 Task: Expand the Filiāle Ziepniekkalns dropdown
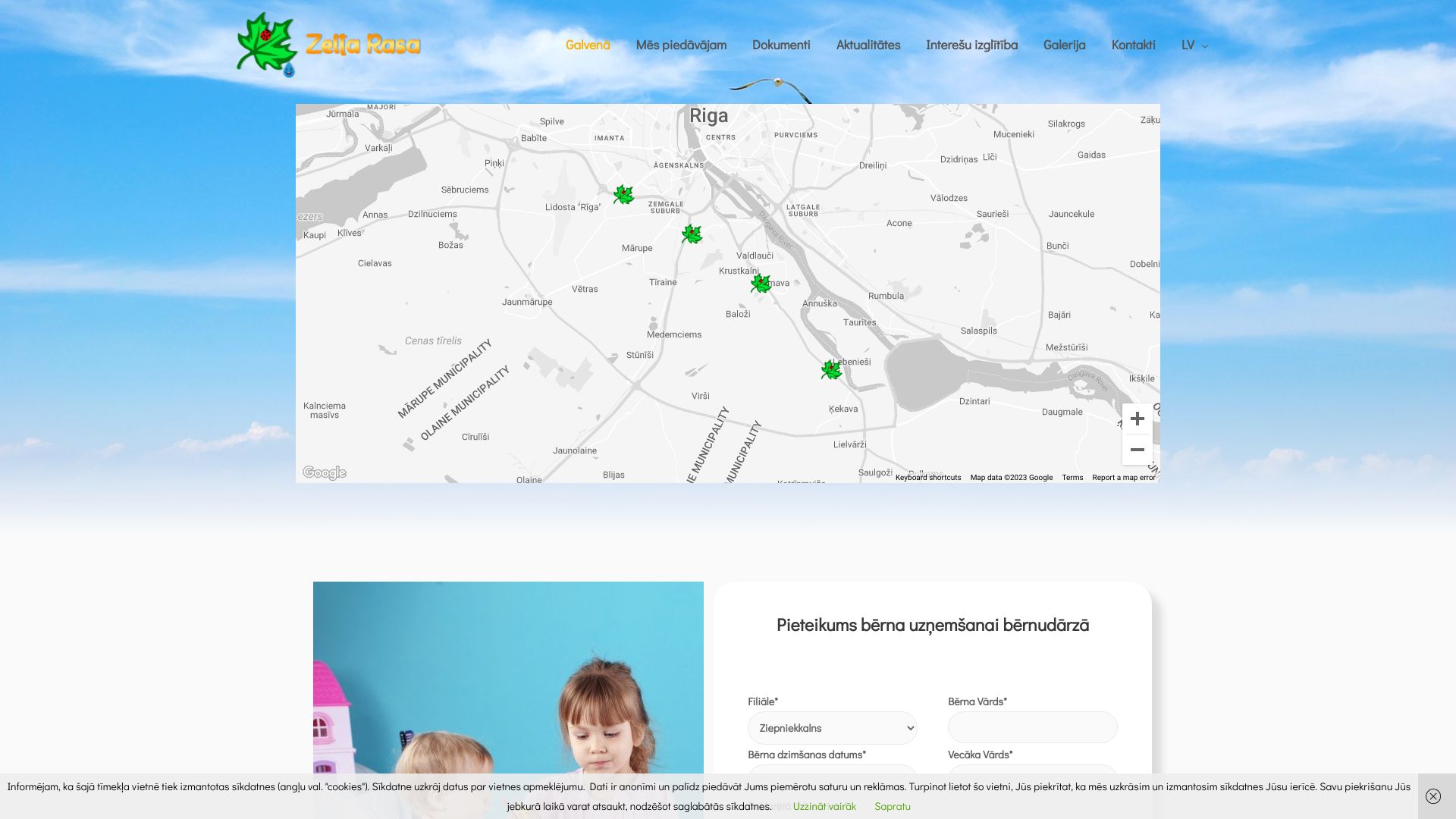click(832, 728)
